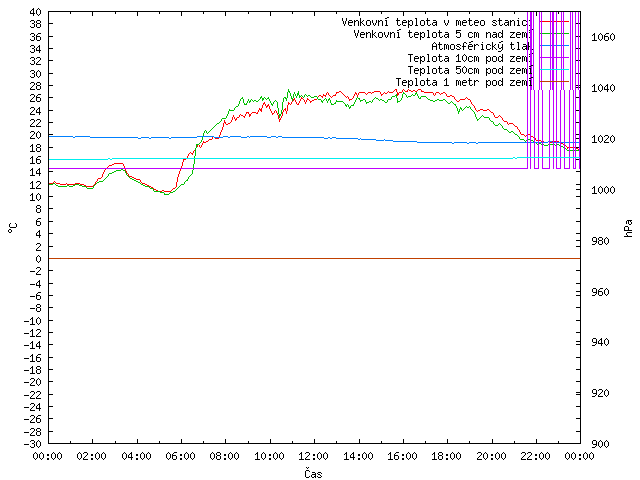The image size is (640, 480).
Task: Click the 940 label on pressure axis
Action: click(x=600, y=342)
